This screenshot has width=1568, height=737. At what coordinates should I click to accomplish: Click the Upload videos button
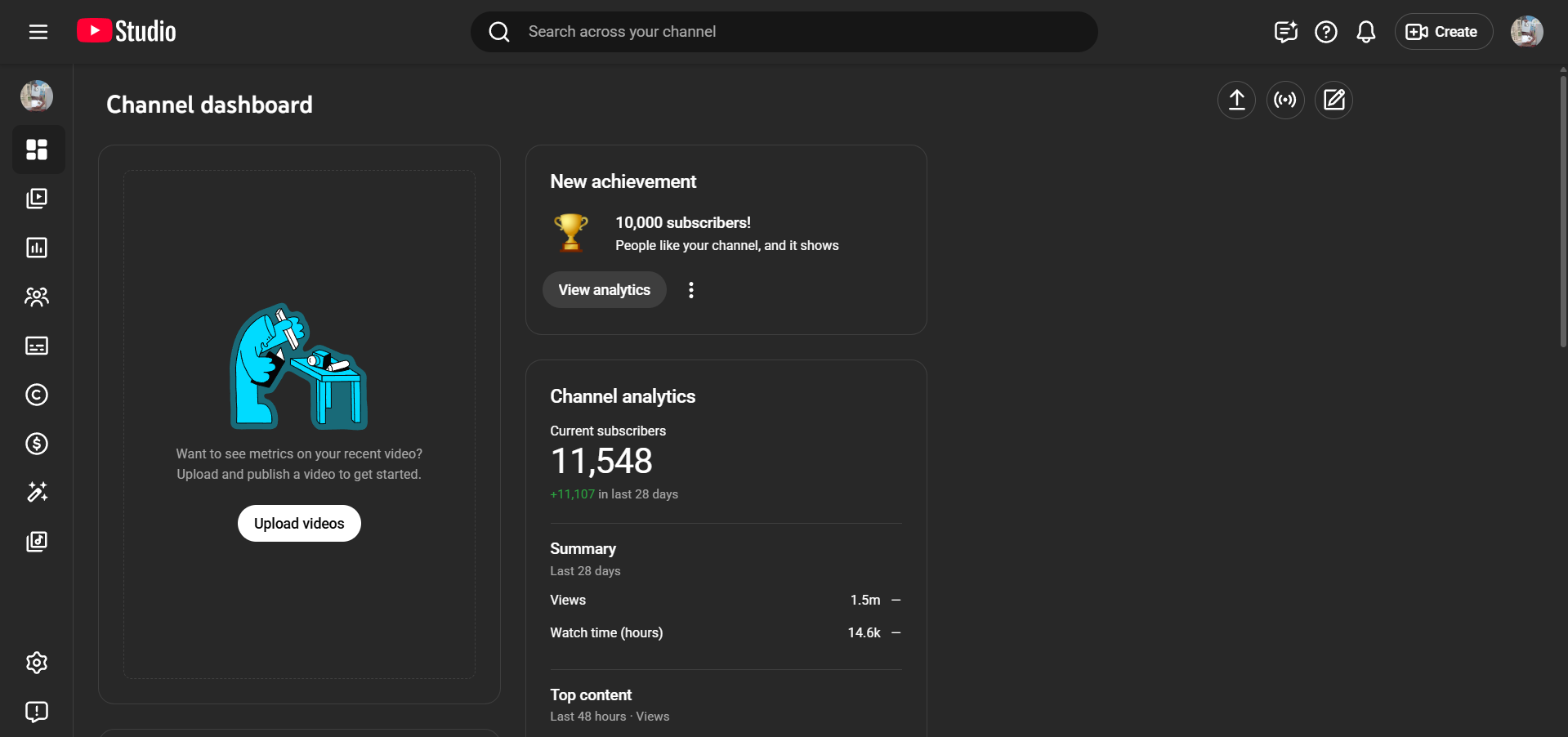[299, 524]
